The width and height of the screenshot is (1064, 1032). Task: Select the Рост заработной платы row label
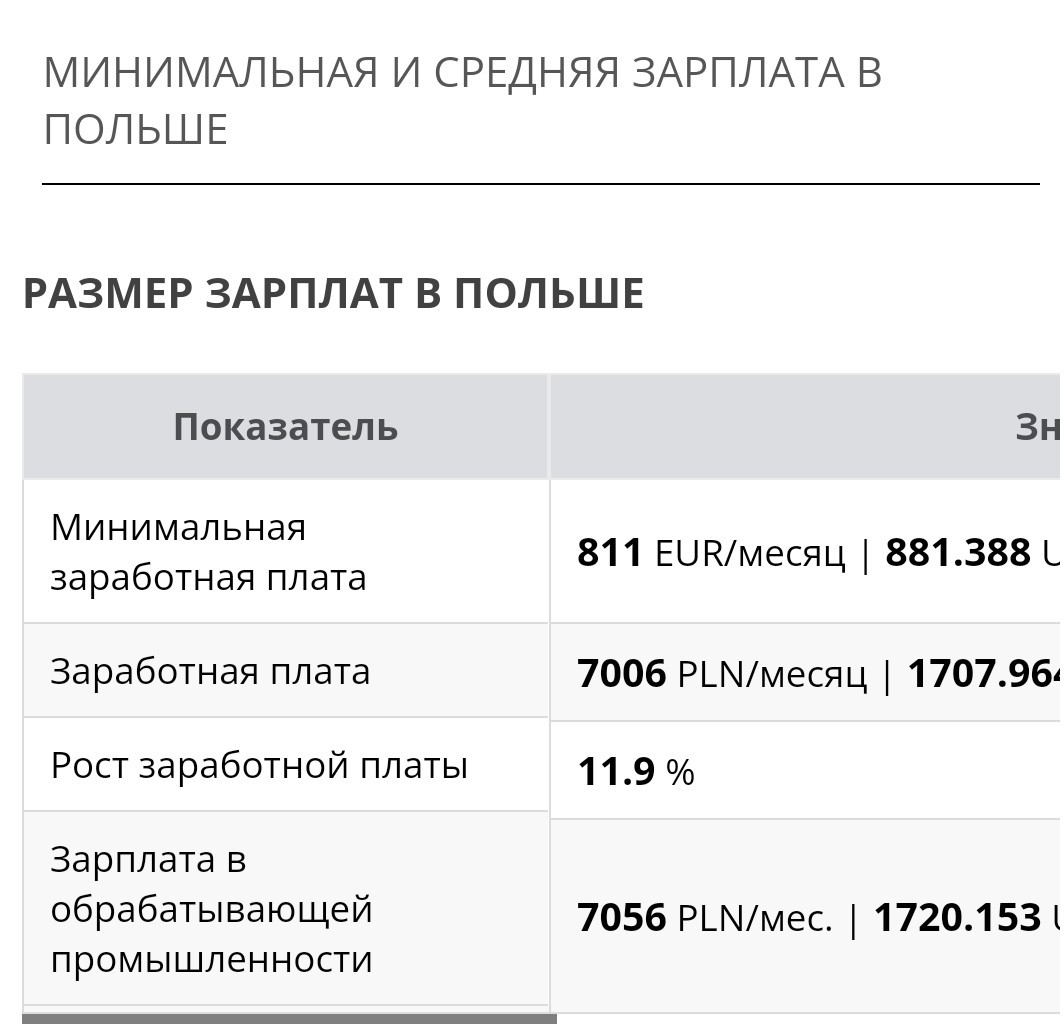coord(259,765)
